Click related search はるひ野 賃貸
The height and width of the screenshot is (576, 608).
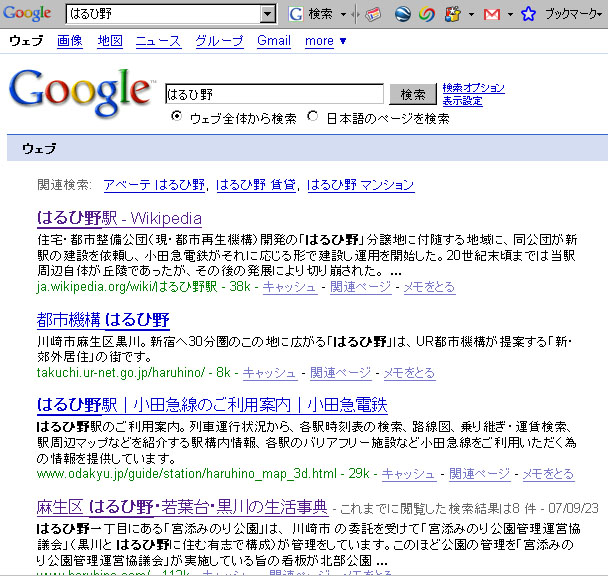coord(256,185)
